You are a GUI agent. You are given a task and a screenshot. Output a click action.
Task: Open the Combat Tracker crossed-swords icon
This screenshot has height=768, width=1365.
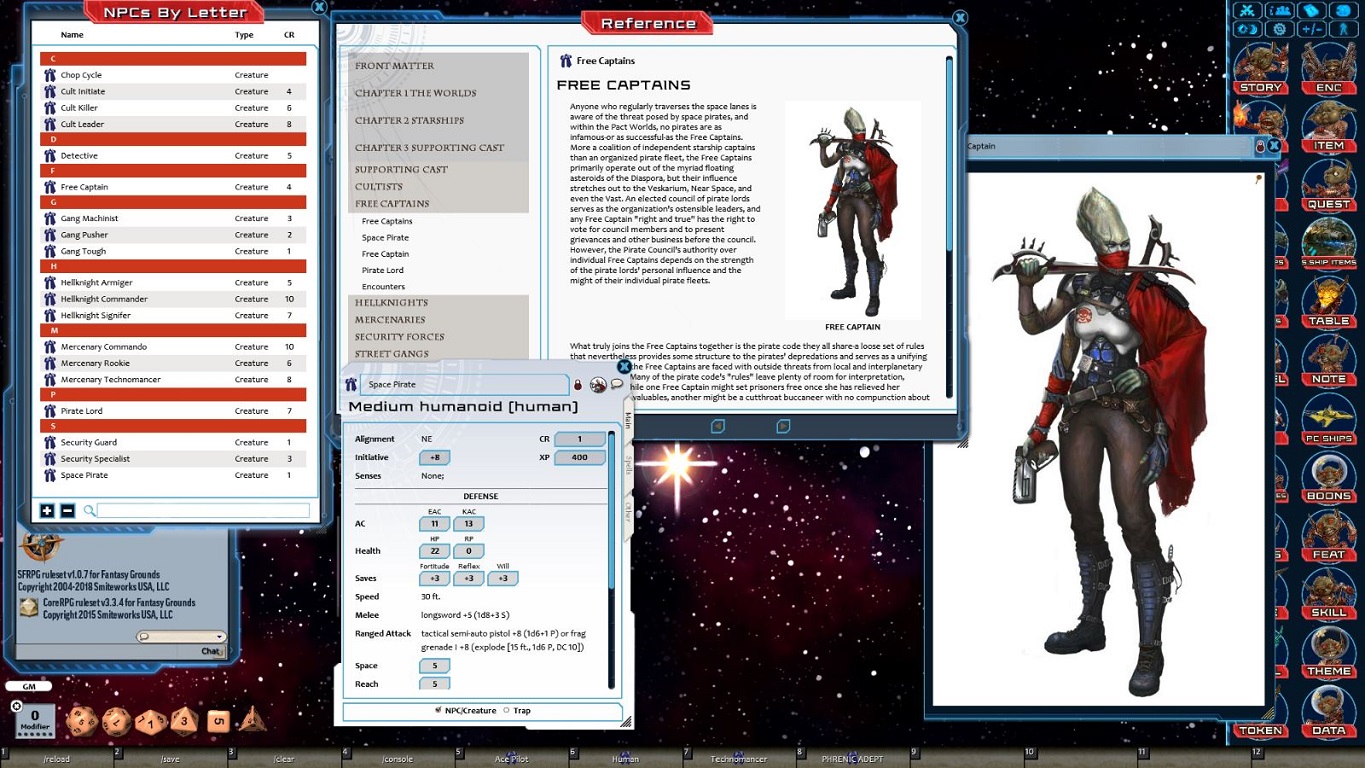[x=1247, y=10]
